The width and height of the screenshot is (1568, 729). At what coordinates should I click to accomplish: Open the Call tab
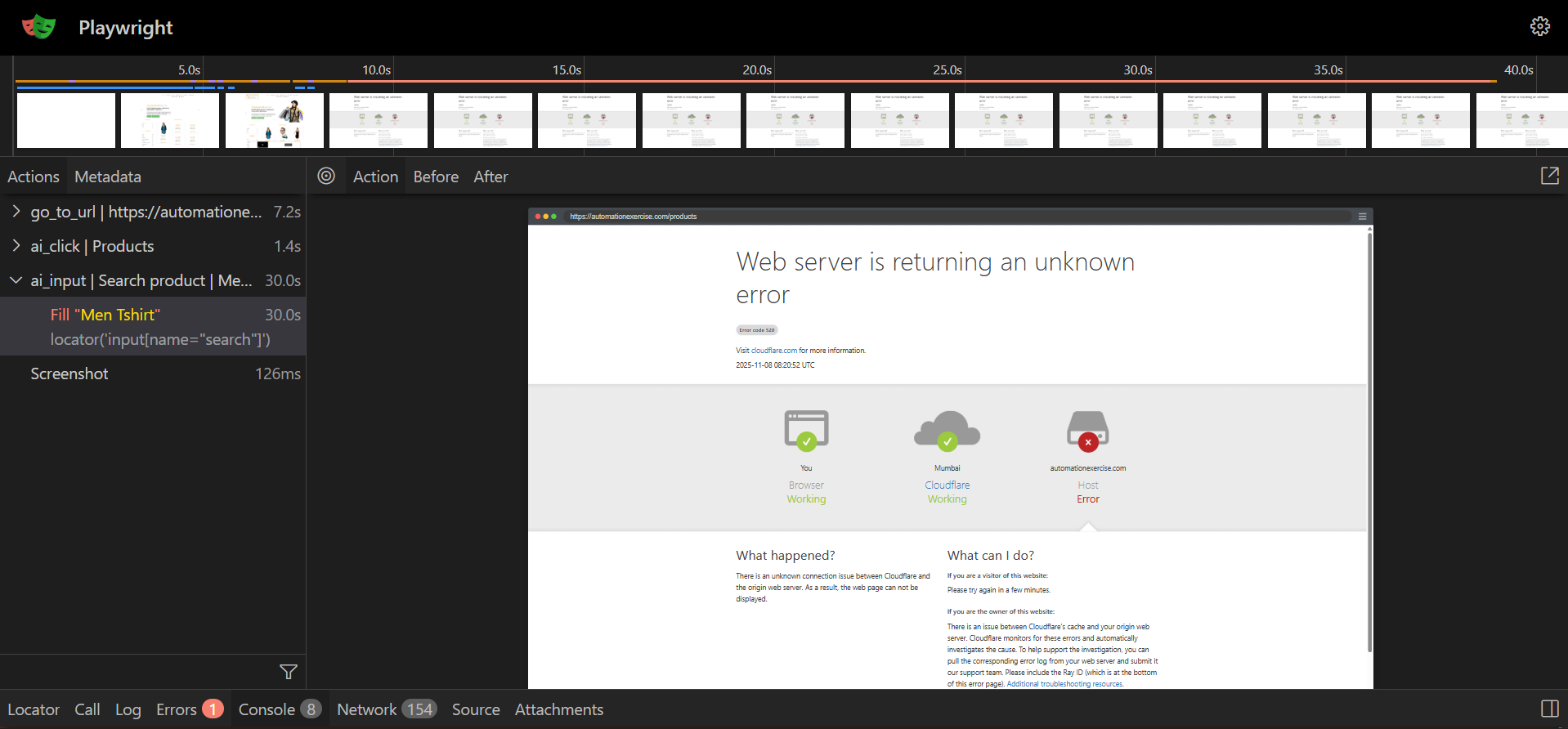[87, 709]
